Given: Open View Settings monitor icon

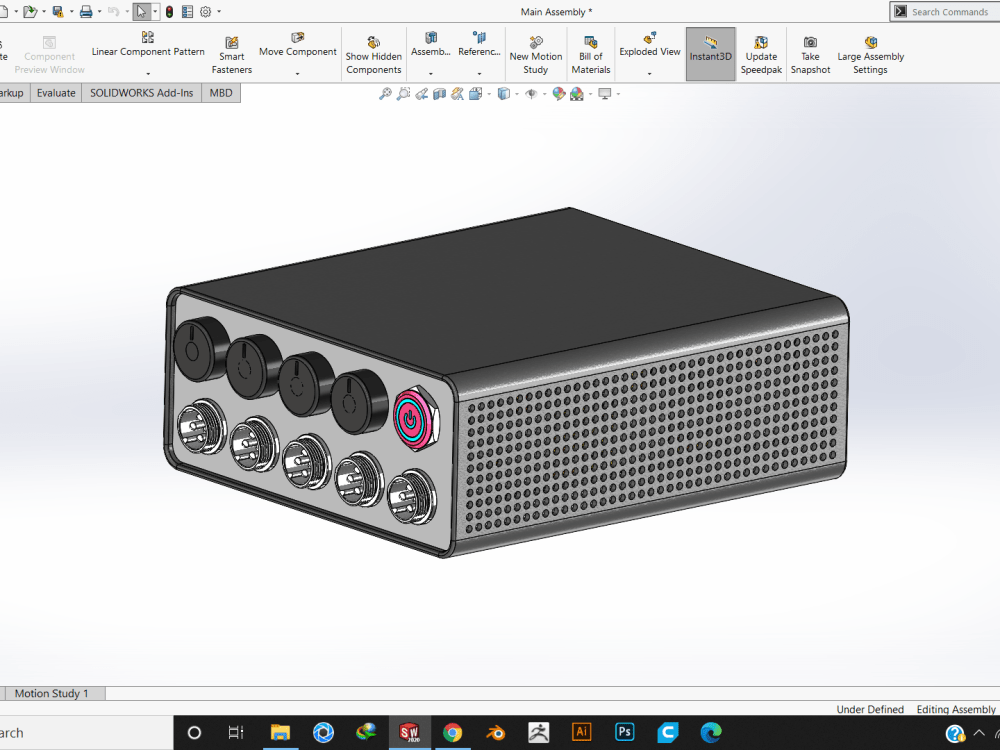Looking at the screenshot, I should (605, 94).
